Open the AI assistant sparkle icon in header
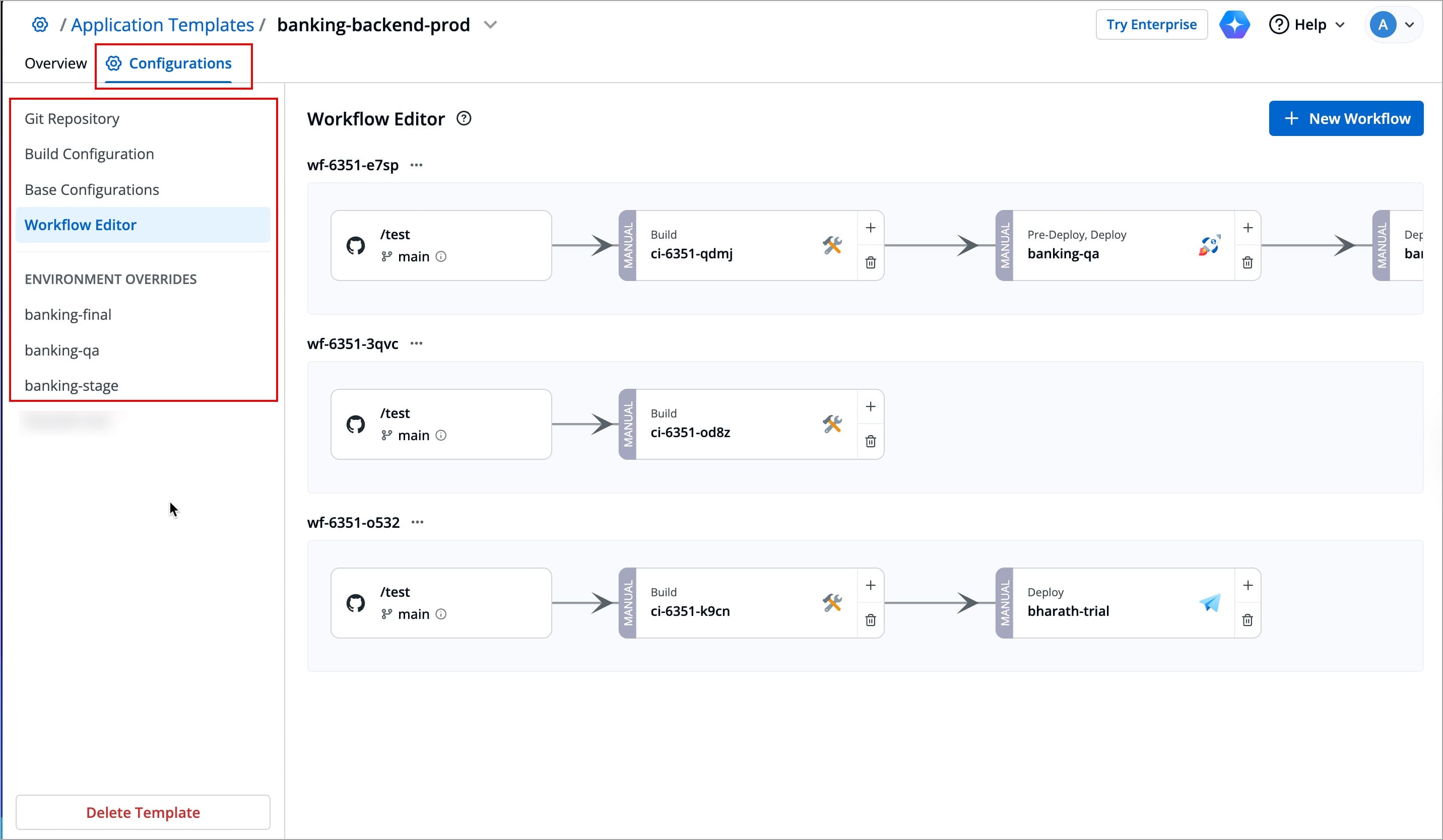Viewport: 1443px width, 840px height. pos(1234,24)
